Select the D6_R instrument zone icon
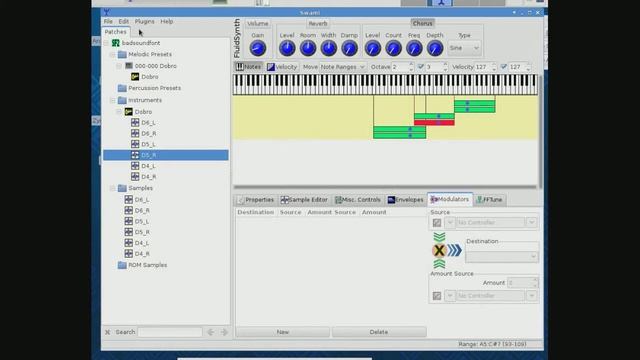This screenshot has height=360, width=640. pos(135,133)
